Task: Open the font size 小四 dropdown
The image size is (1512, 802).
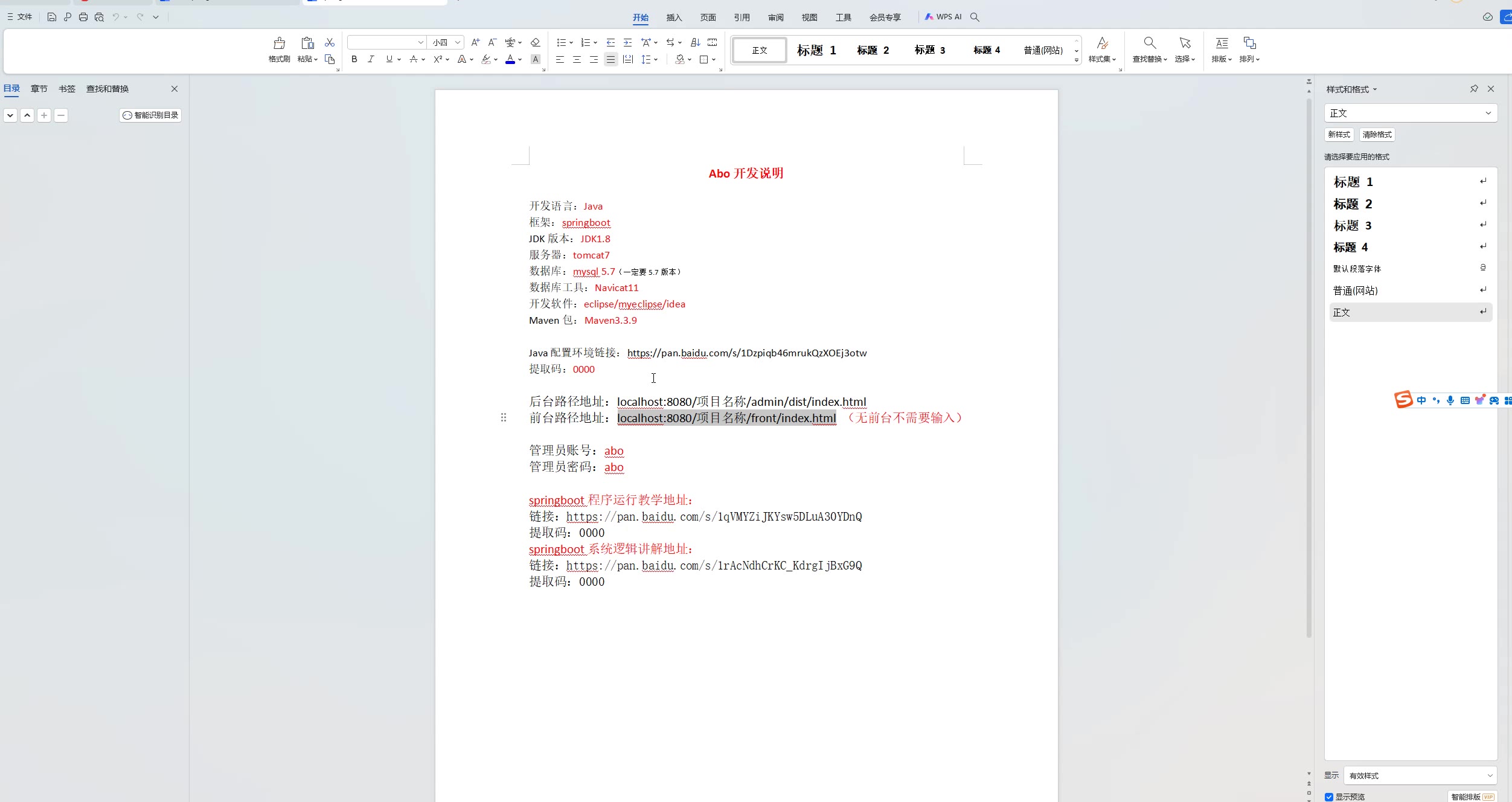Action: [x=458, y=42]
